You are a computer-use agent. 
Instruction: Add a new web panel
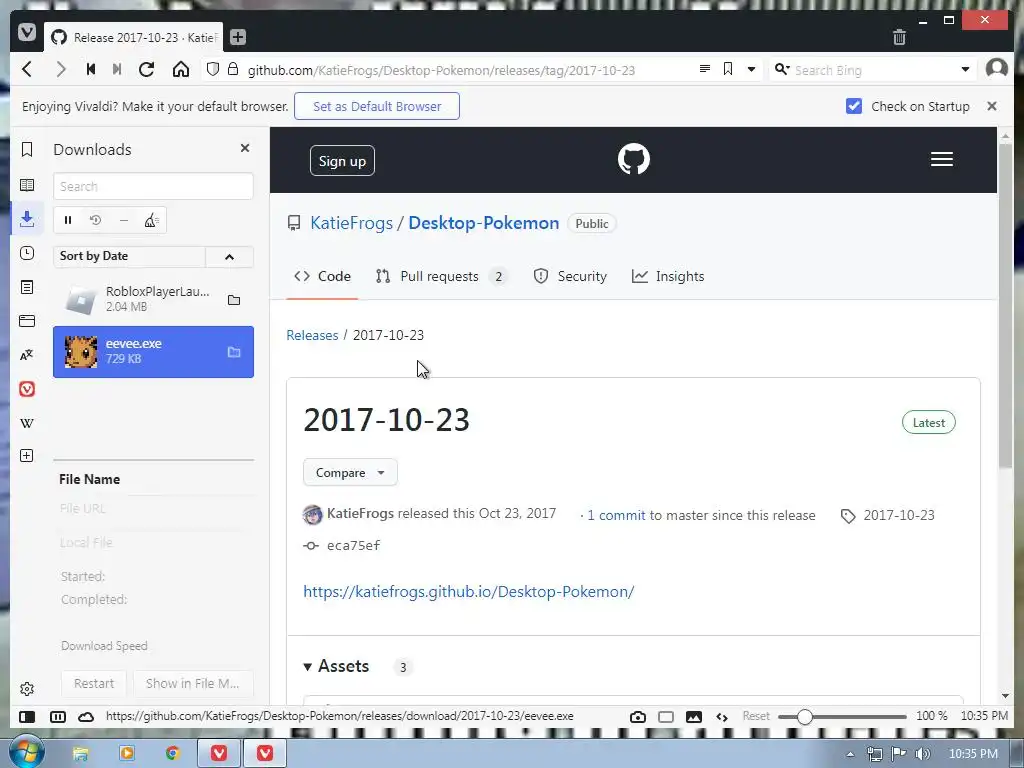27,456
